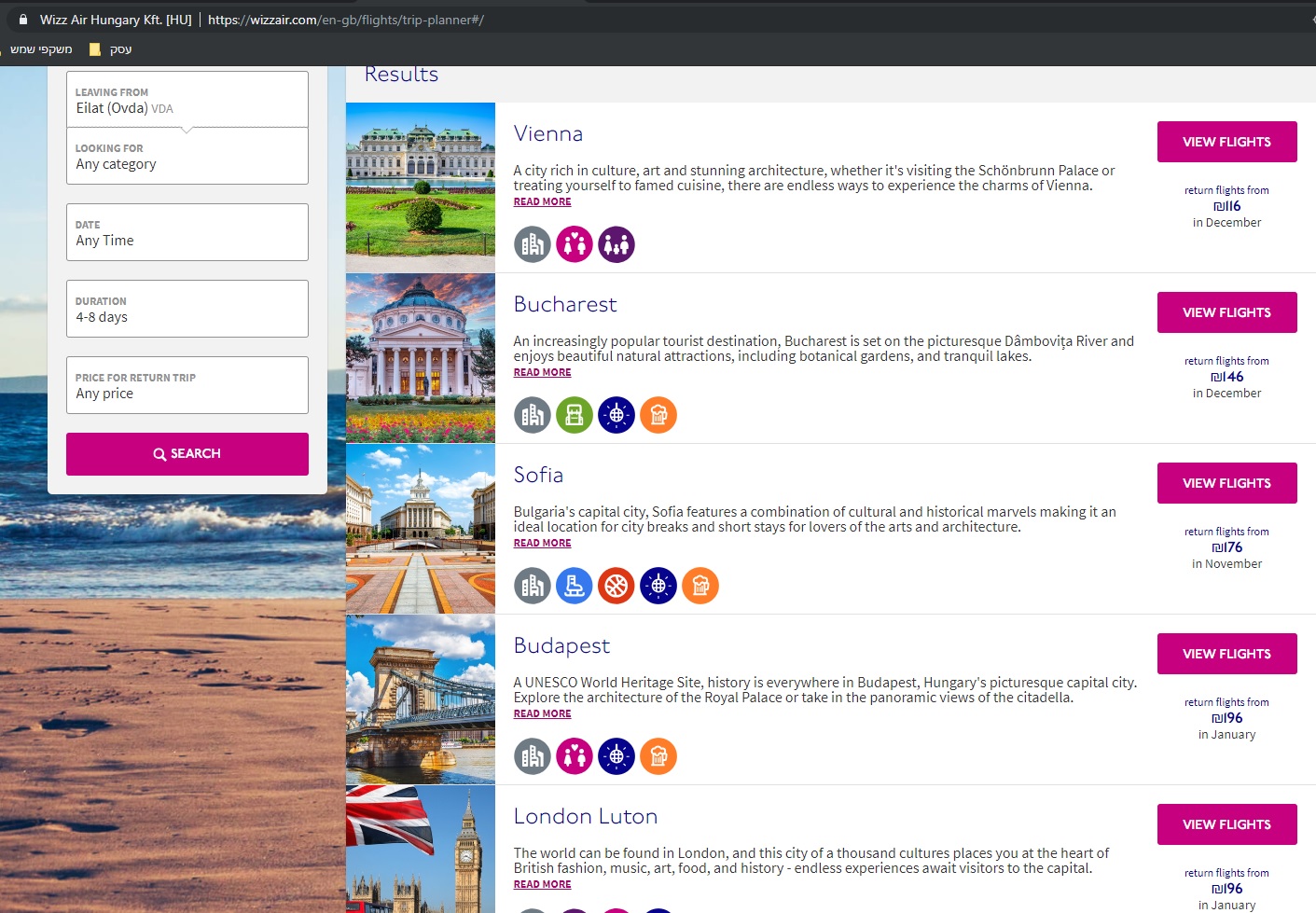Click the 'in November' text for Sofia

point(1227,564)
